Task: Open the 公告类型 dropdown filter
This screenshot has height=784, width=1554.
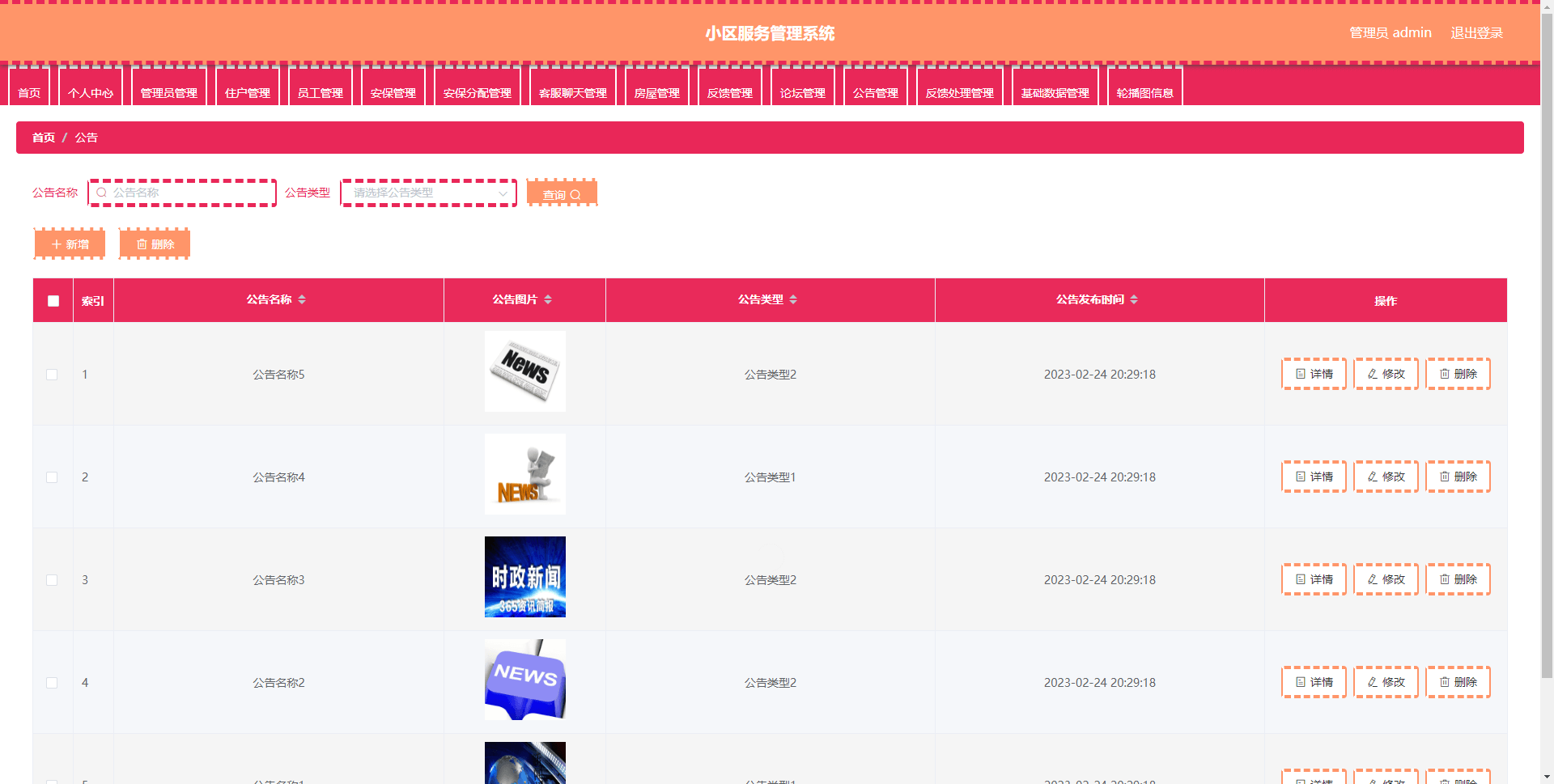Action: coord(428,193)
